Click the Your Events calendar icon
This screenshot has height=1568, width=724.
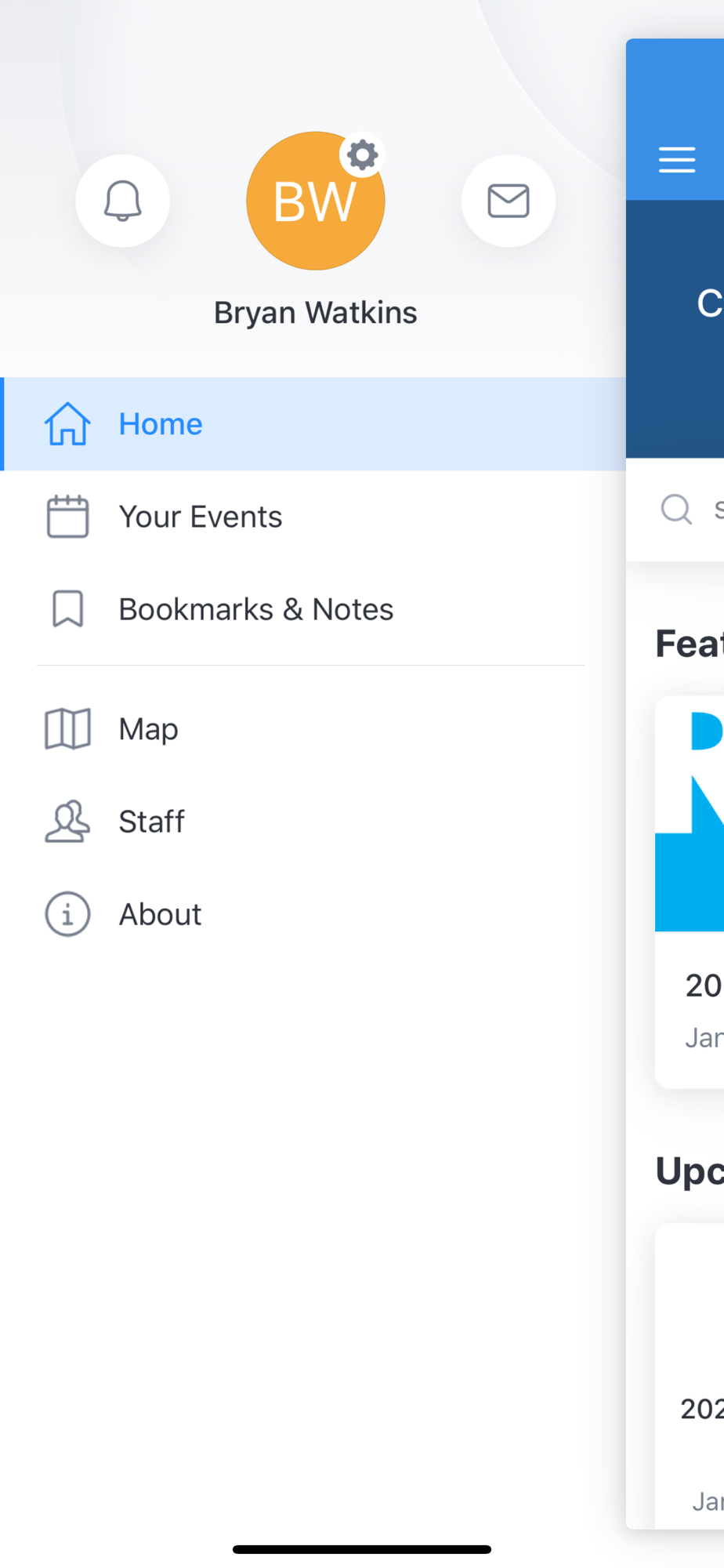[x=67, y=517]
